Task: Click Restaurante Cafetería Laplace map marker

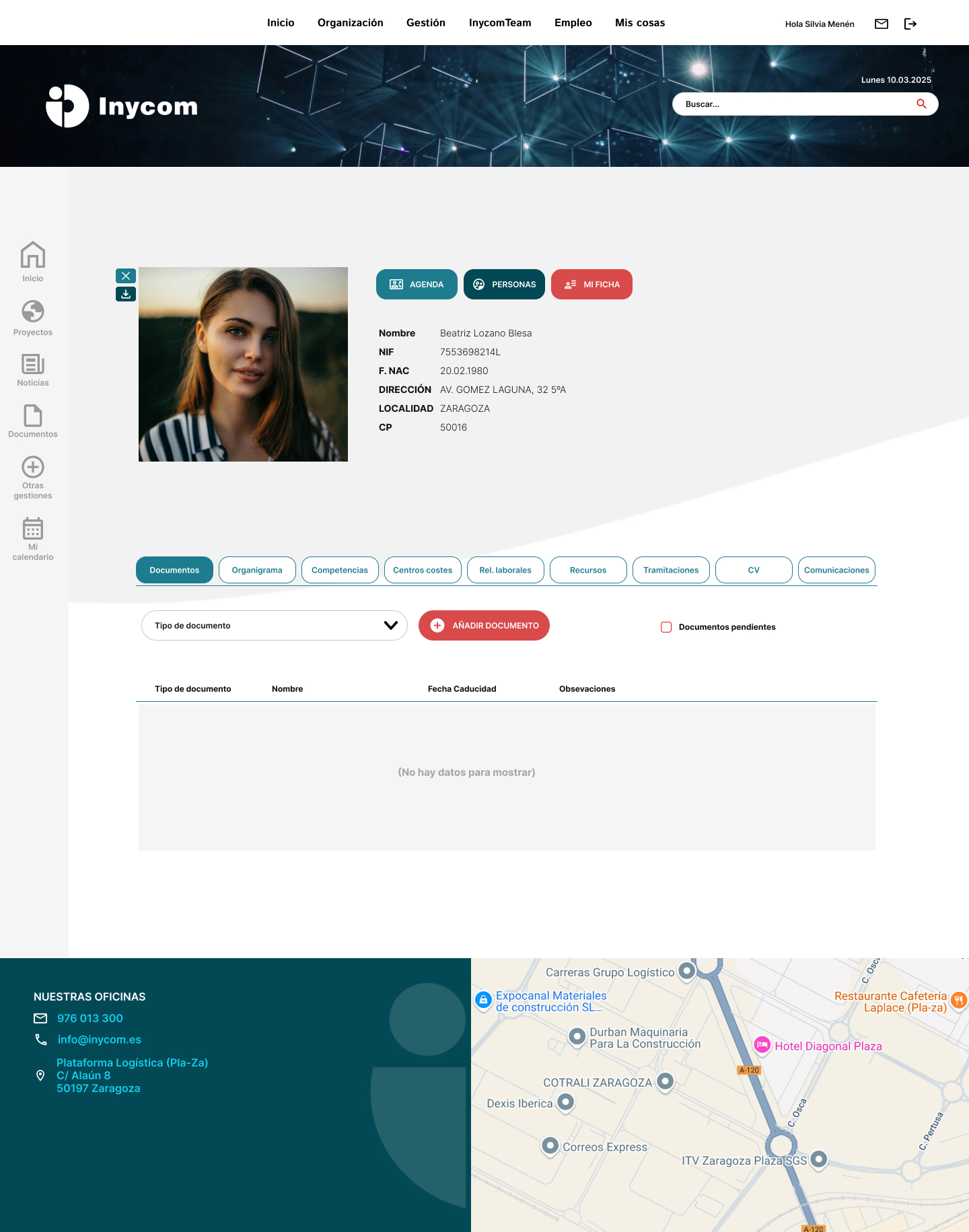Action: (959, 1001)
